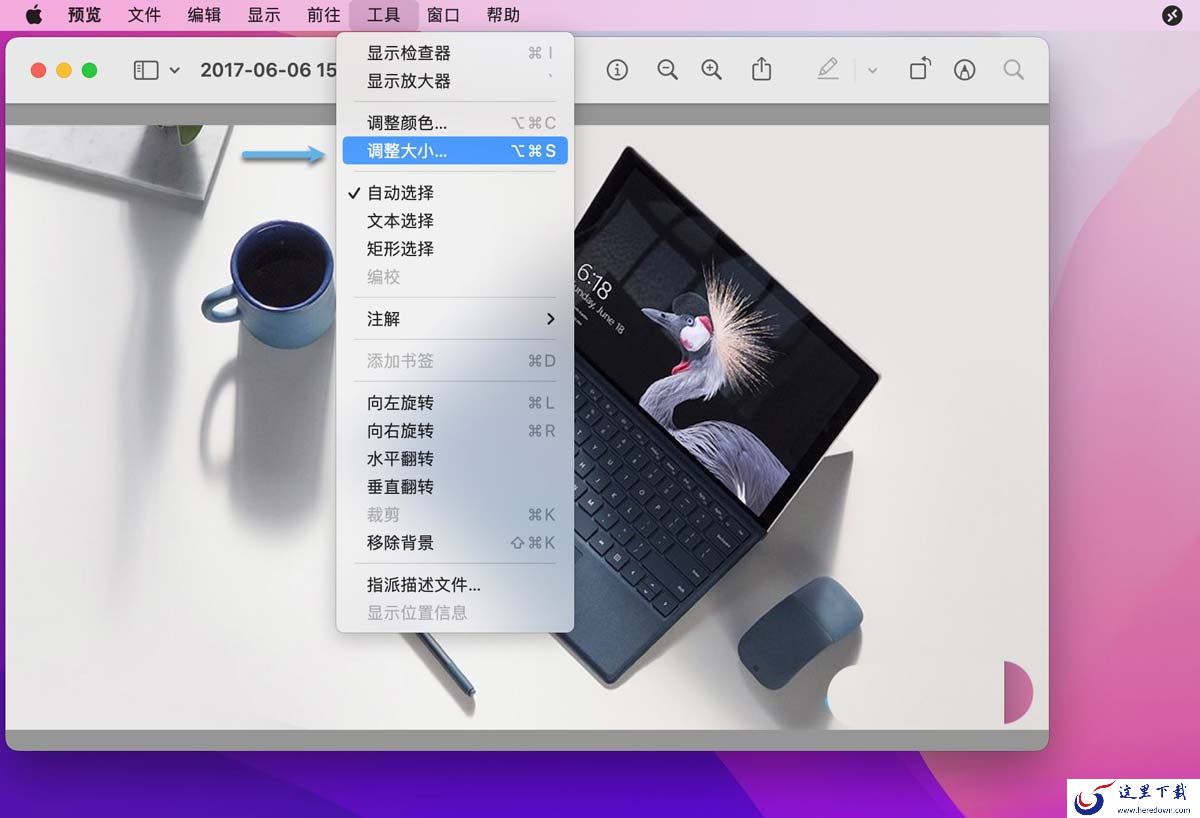Viewport: 1200px width, 818px height.
Task: Expand the 注解 submenu
Action: pos(455,319)
